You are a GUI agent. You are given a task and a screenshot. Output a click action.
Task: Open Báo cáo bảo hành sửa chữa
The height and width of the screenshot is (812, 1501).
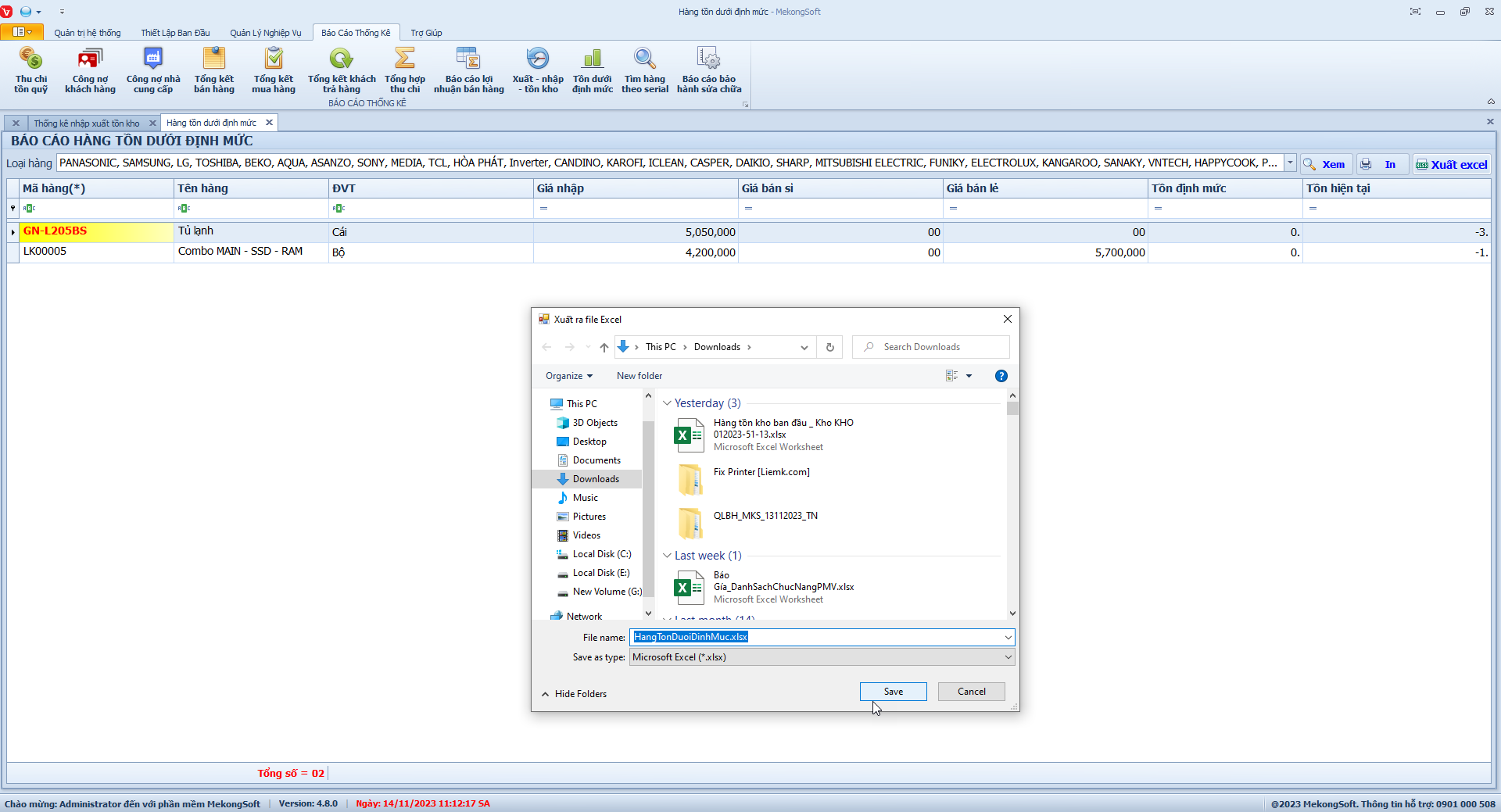708,70
